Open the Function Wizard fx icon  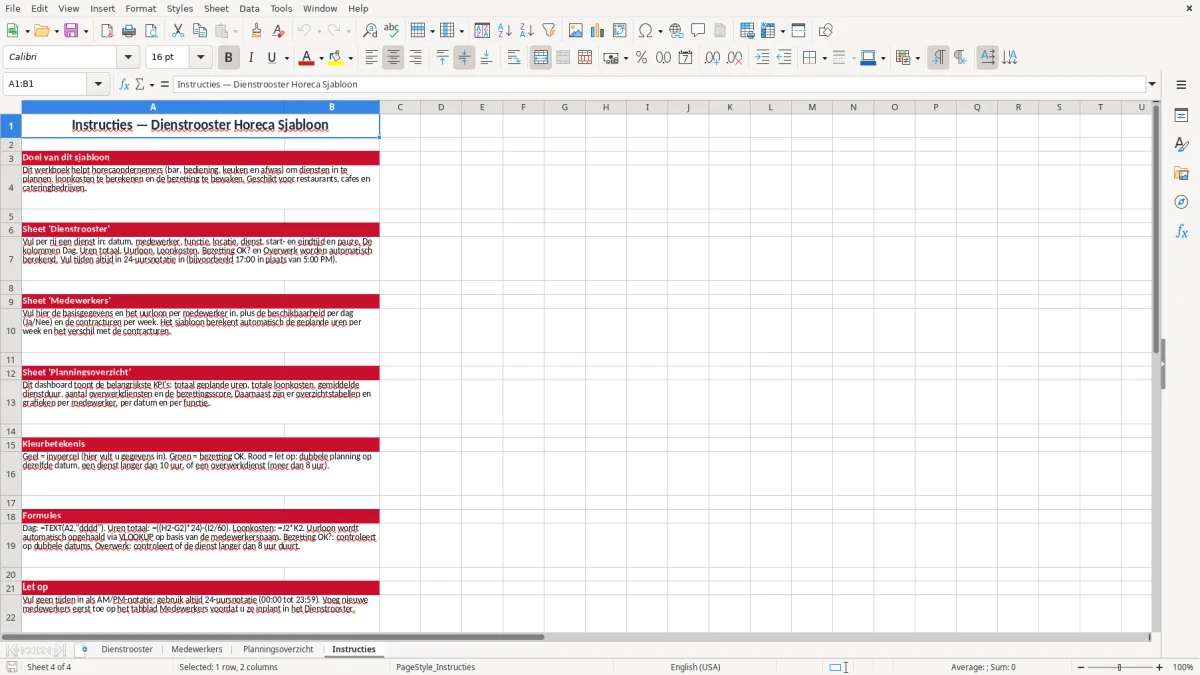coord(125,84)
